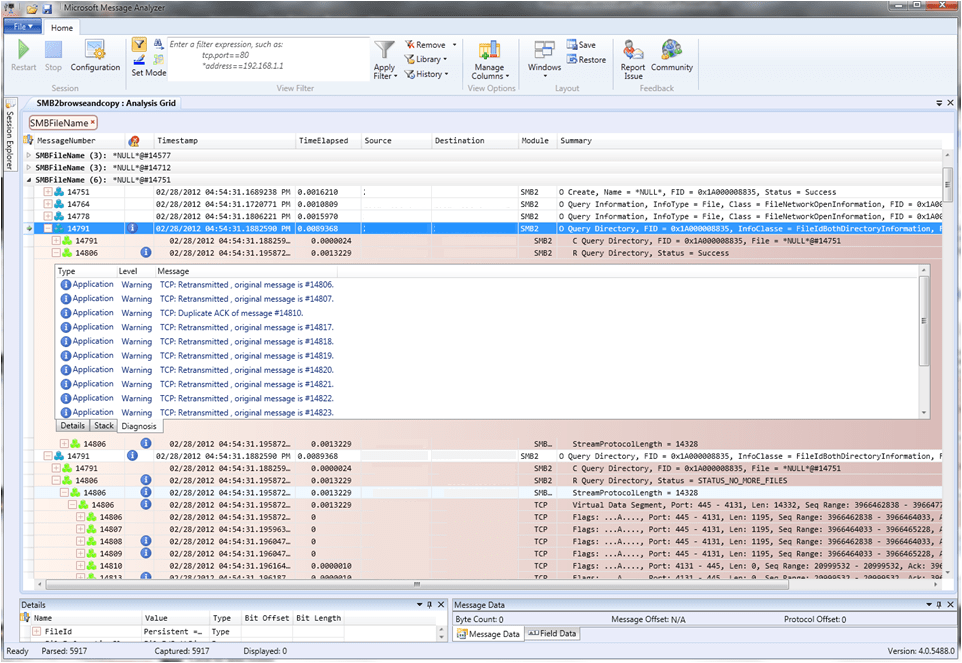Click the Restore layout button

click(x=586, y=59)
